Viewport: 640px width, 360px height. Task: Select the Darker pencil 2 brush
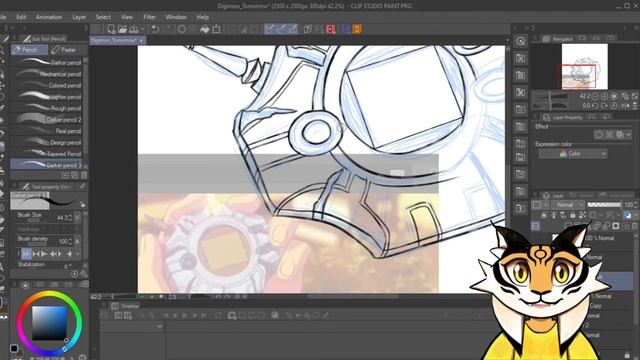coord(46,120)
